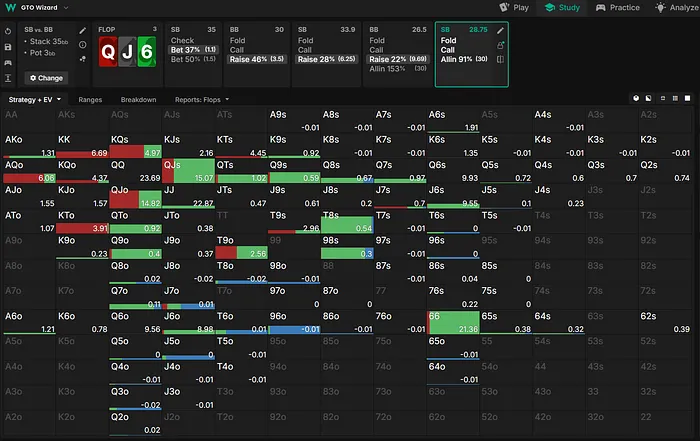Click the game controller icon in left sidebar

(9, 61)
